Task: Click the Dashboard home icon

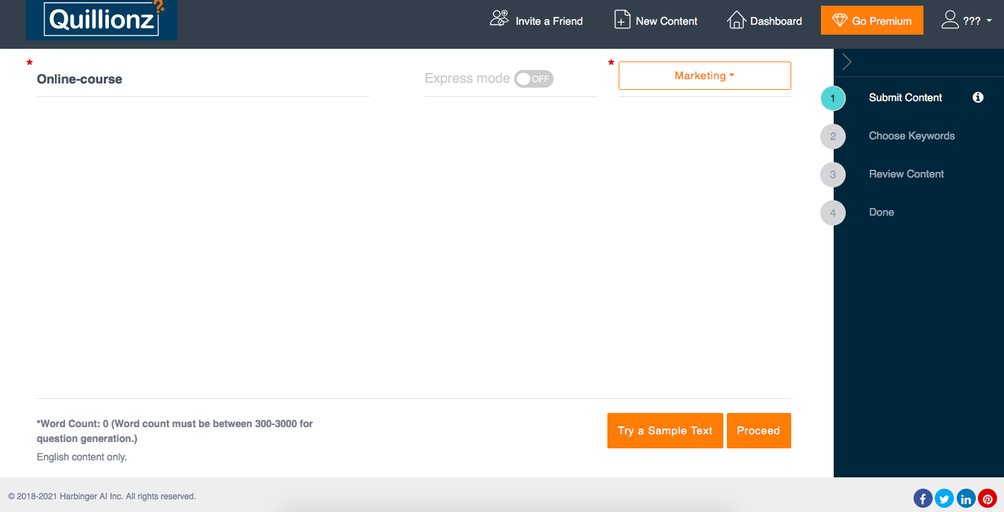Action: (x=736, y=20)
